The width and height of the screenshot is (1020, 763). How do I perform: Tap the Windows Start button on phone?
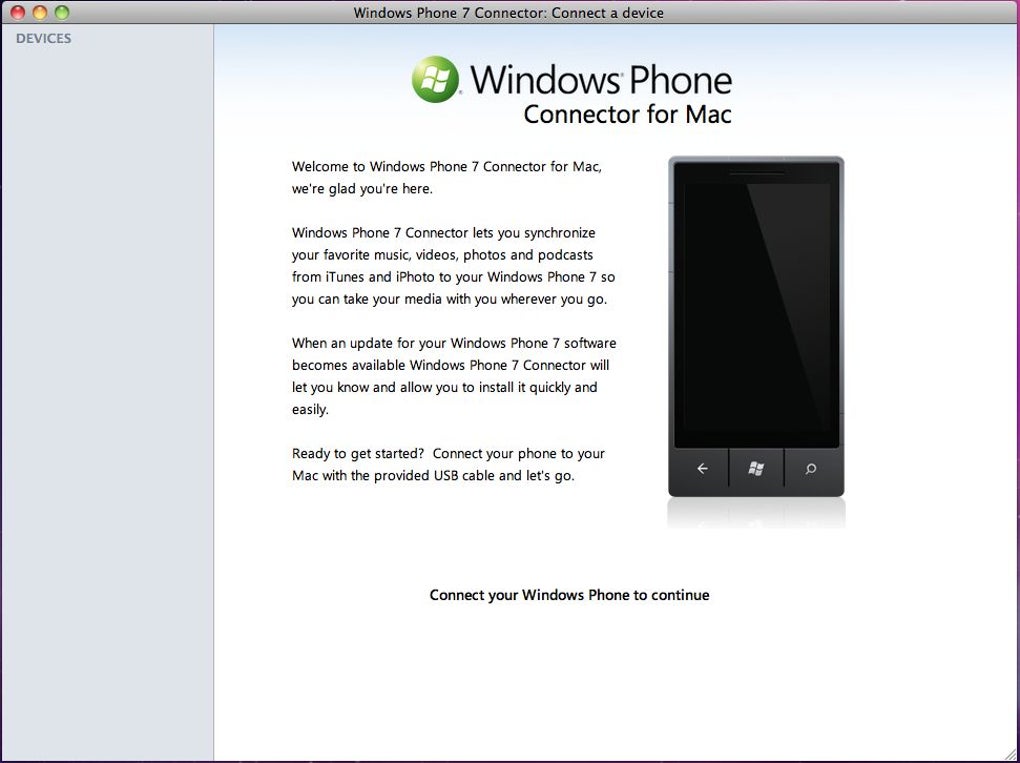click(756, 468)
